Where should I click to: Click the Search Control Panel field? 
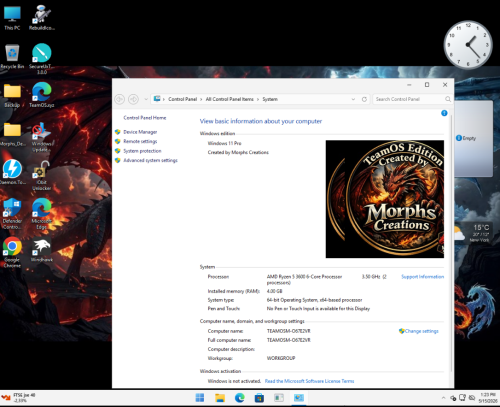click(410, 99)
